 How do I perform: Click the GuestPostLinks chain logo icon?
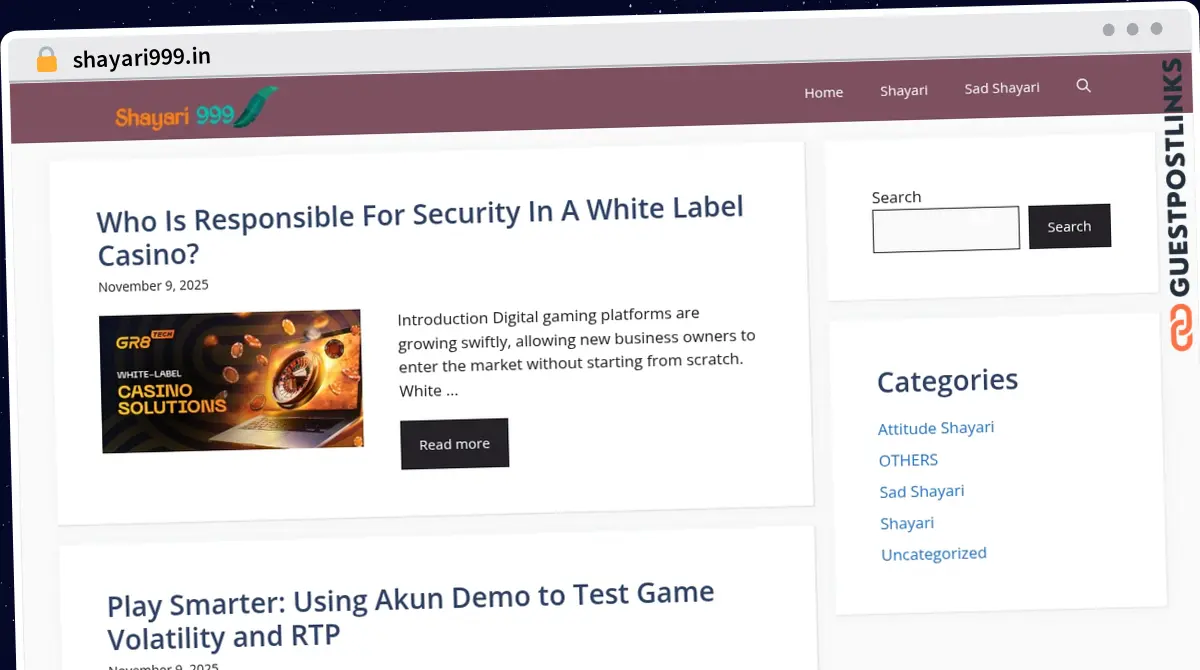[1181, 328]
